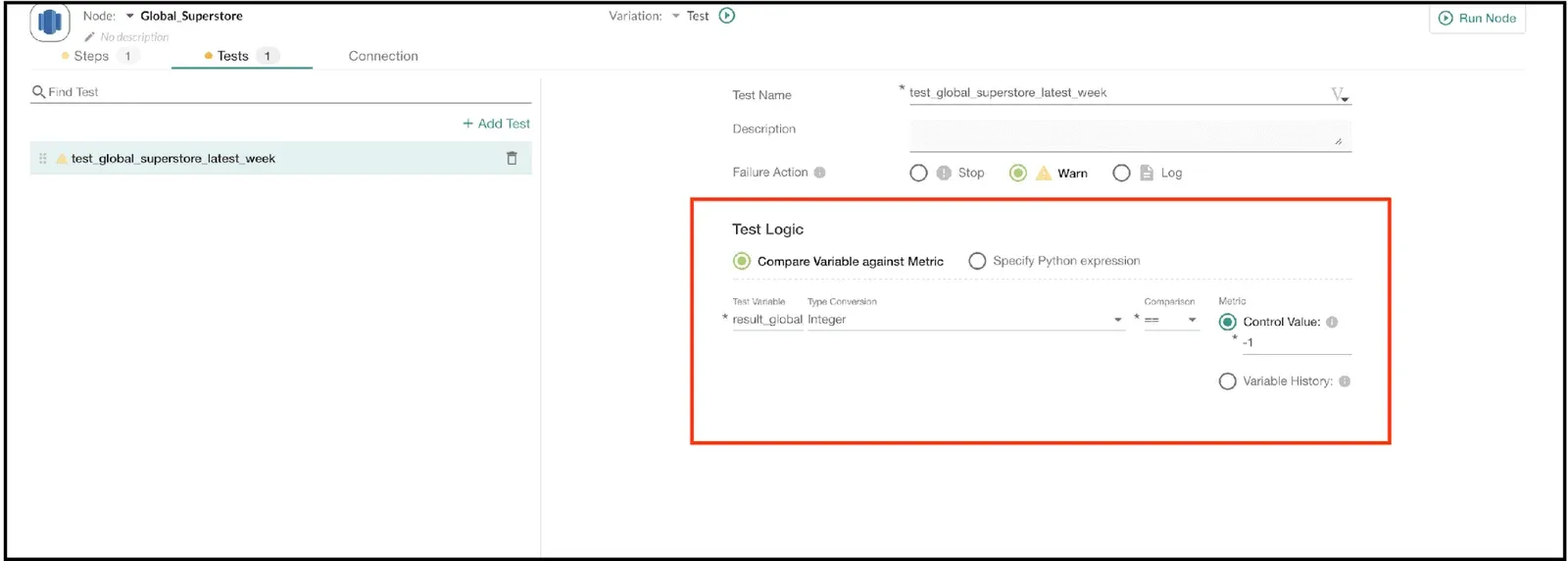Select the Log failure action radio button
Screen dimensions: 1568x561
(x=1121, y=173)
